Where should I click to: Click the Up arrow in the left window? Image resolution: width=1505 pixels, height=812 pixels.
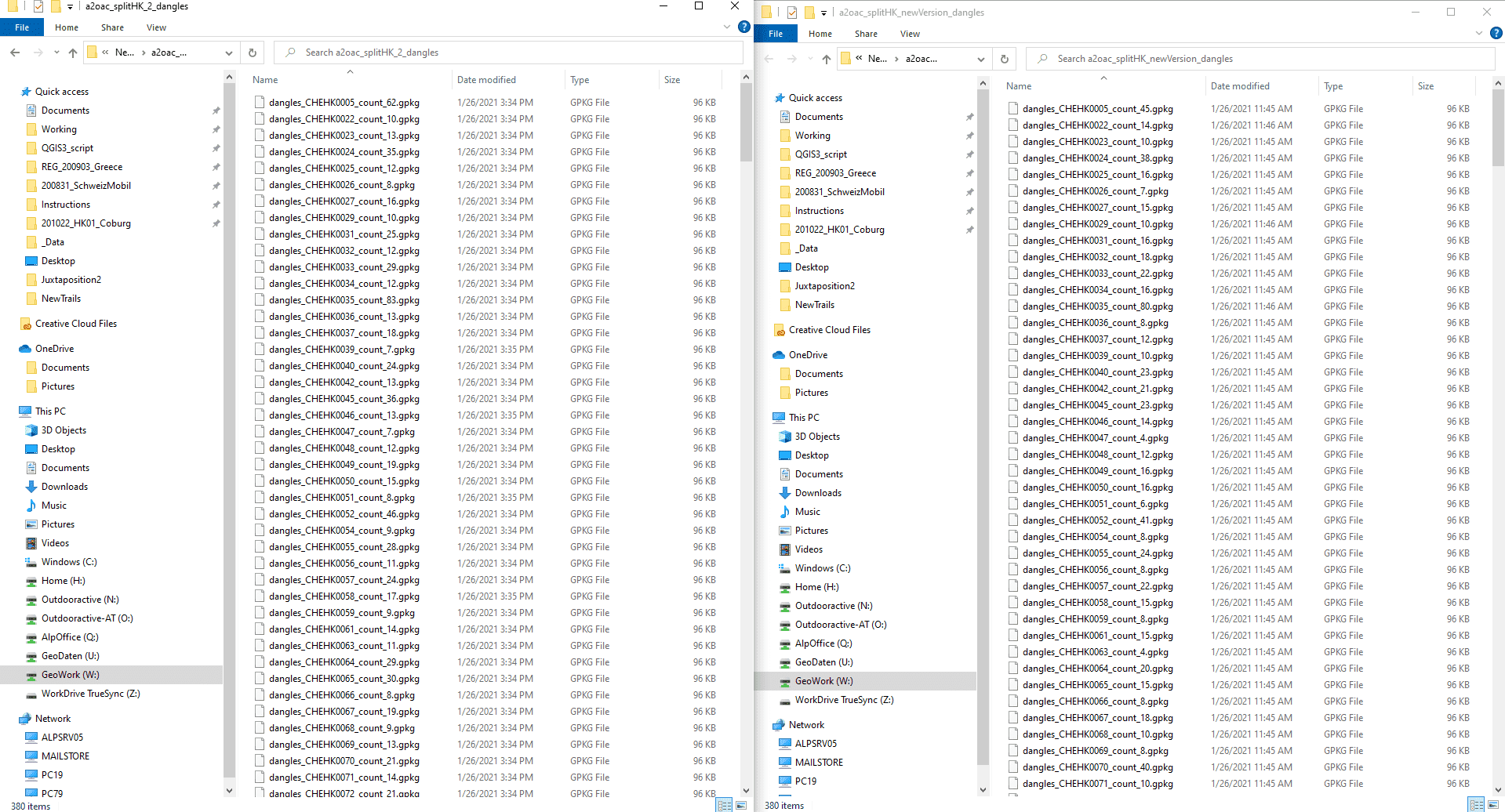pyautogui.click(x=73, y=53)
